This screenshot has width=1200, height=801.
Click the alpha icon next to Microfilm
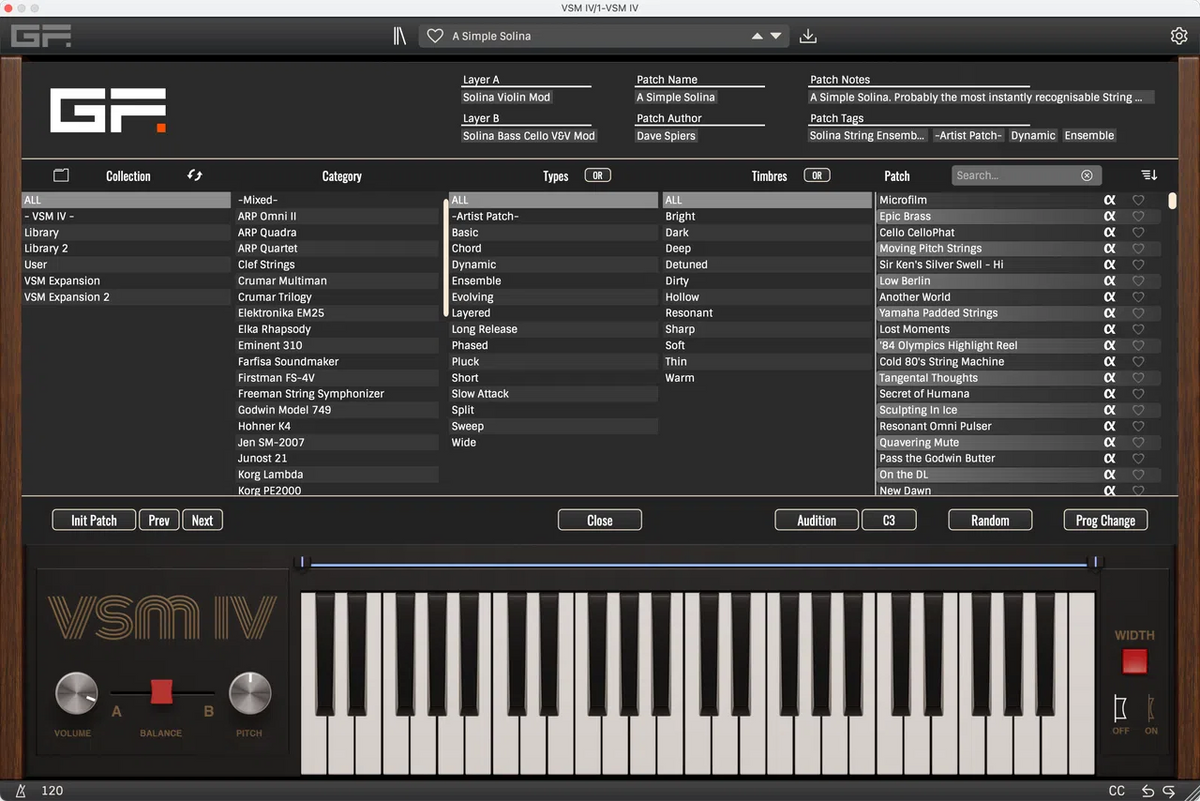coord(1110,199)
